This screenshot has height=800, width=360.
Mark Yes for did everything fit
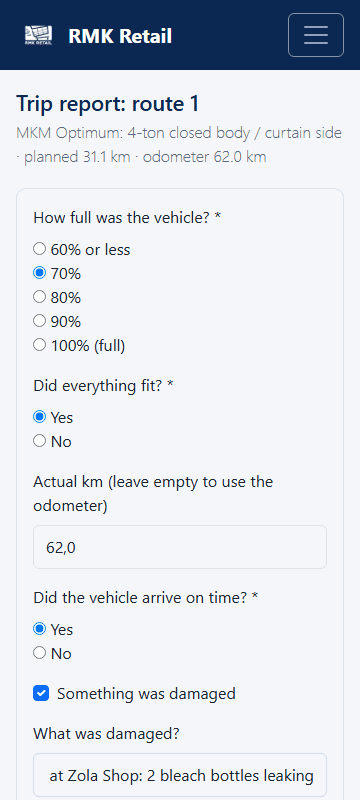pos(39,417)
